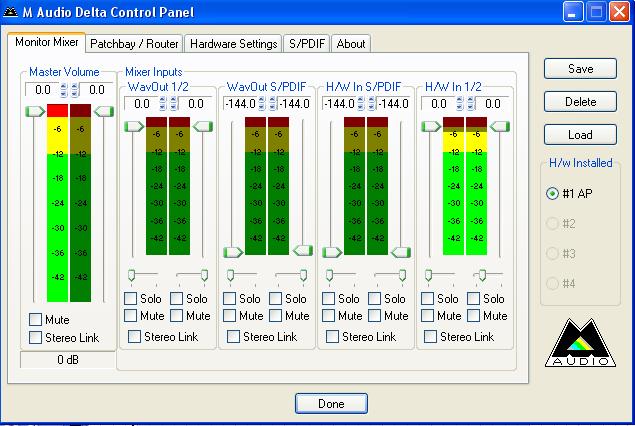Screen dimensions: 635x426
Task: Check left Mute under WavOut 1/2
Action: (130, 315)
